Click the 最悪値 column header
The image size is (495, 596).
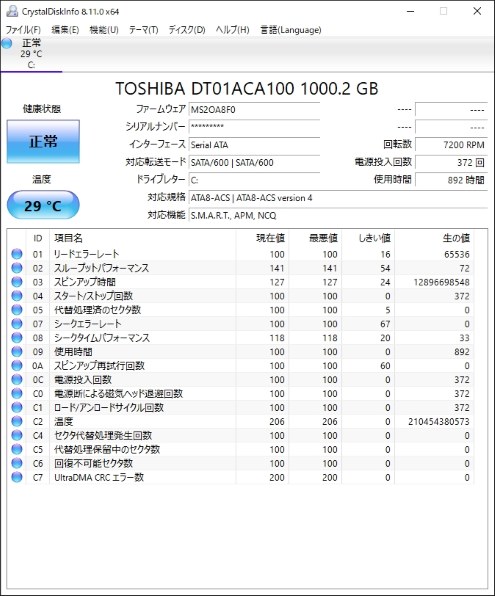coord(315,238)
